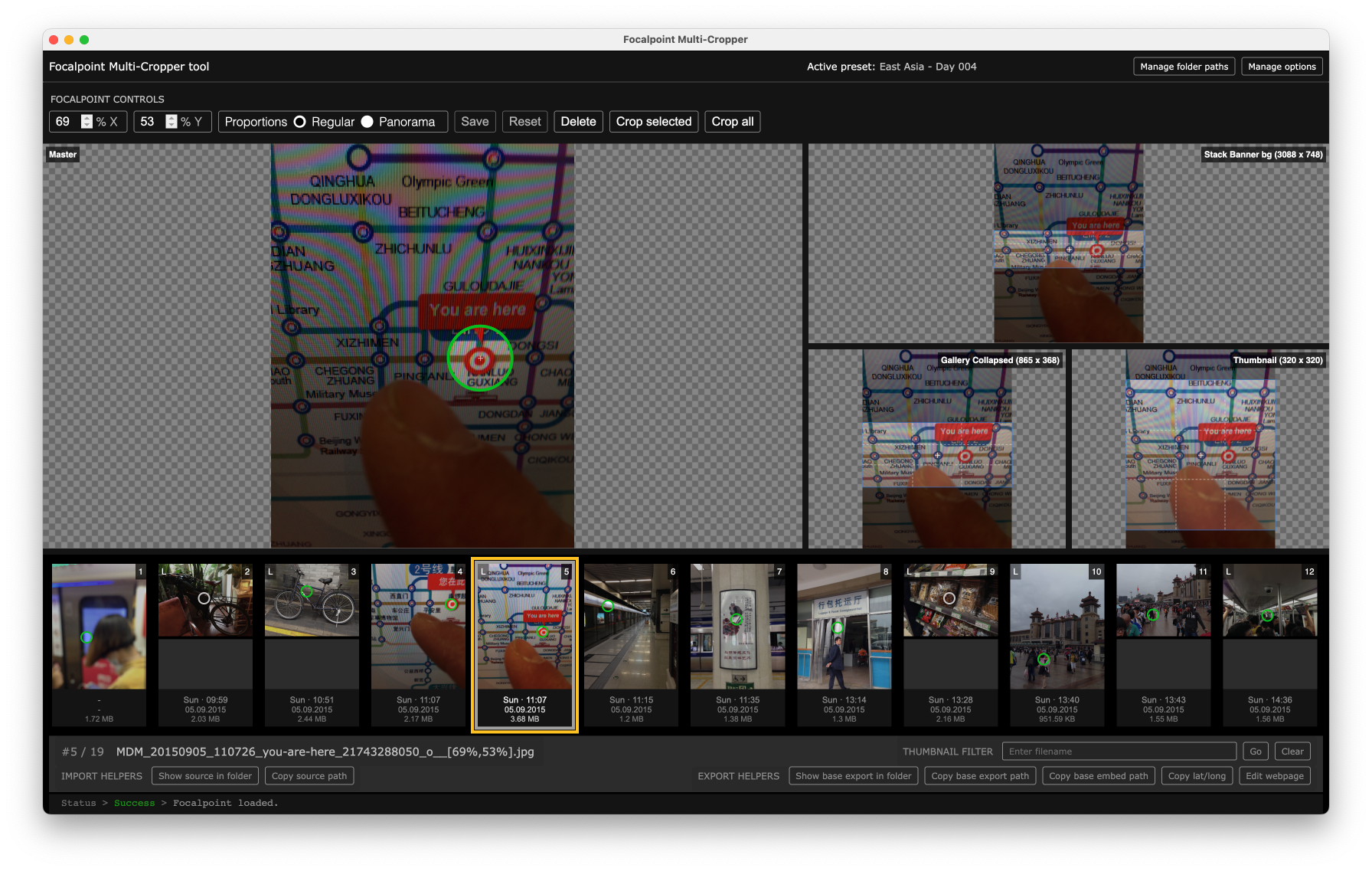Select thumbnail 1 sized 1.72 MB

pos(99,645)
